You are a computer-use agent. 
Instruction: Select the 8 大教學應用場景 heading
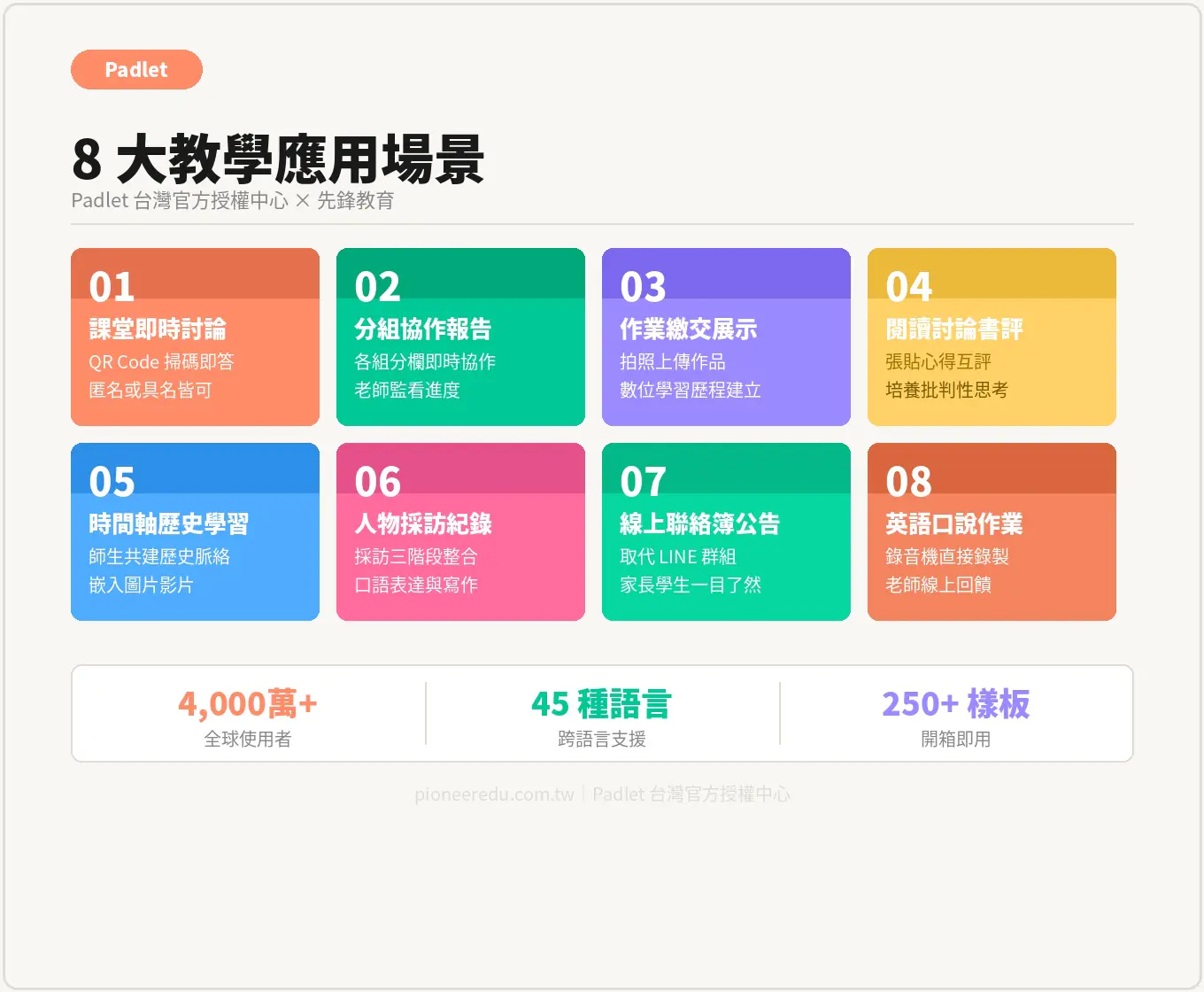(x=278, y=159)
